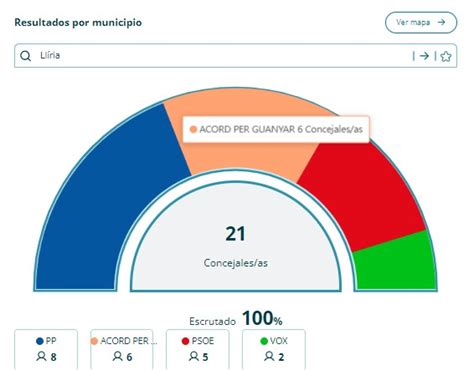Screen dimensions: 474x370
Task: Click the VOX councillor person icon
Action: tap(269, 356)
